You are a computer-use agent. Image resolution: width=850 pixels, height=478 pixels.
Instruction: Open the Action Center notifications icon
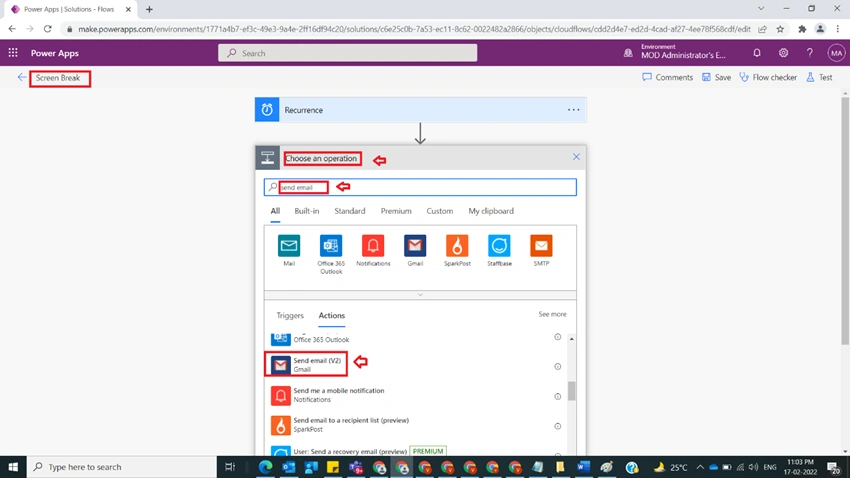point(834,467)
